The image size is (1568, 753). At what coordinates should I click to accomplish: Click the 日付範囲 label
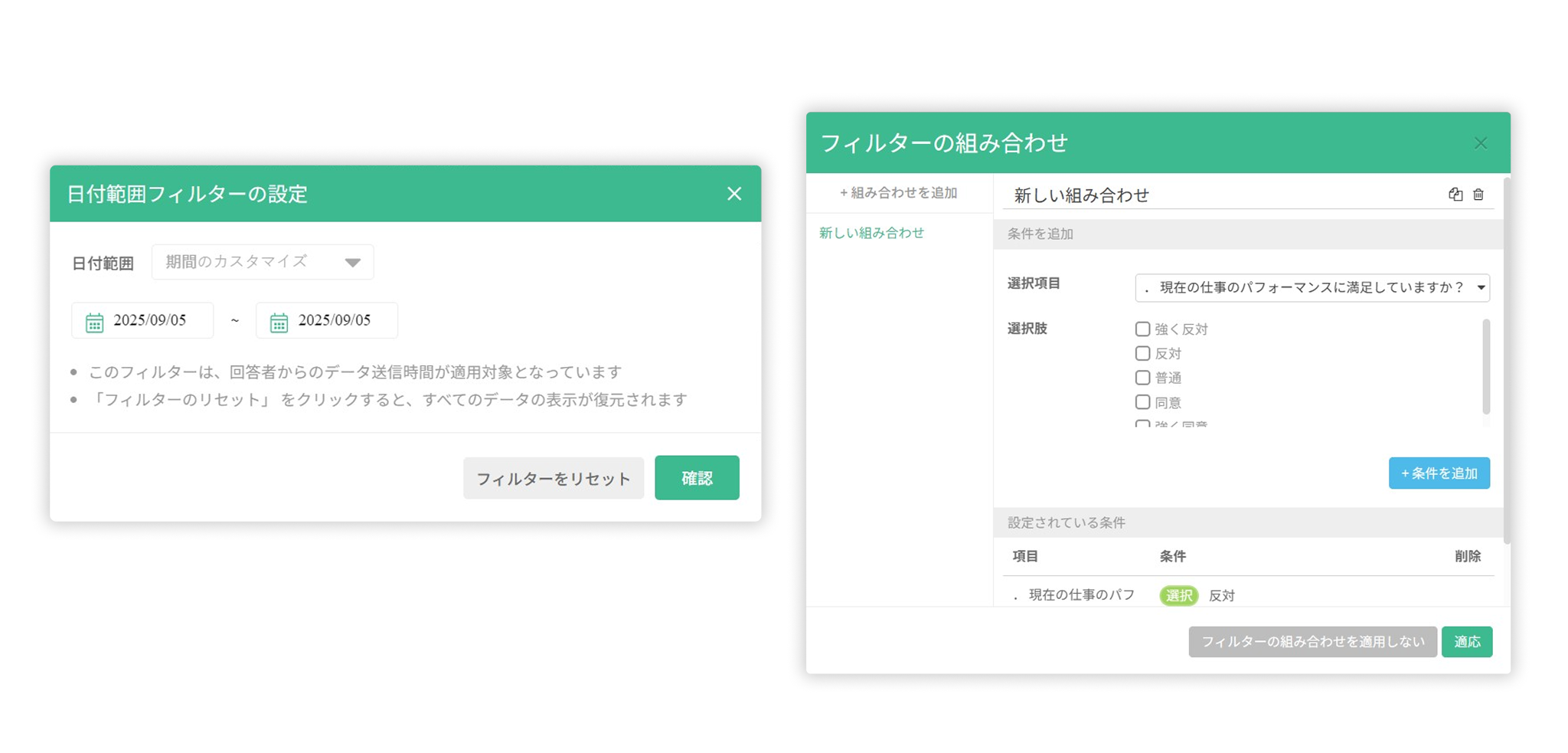click(x=103, y=264)
